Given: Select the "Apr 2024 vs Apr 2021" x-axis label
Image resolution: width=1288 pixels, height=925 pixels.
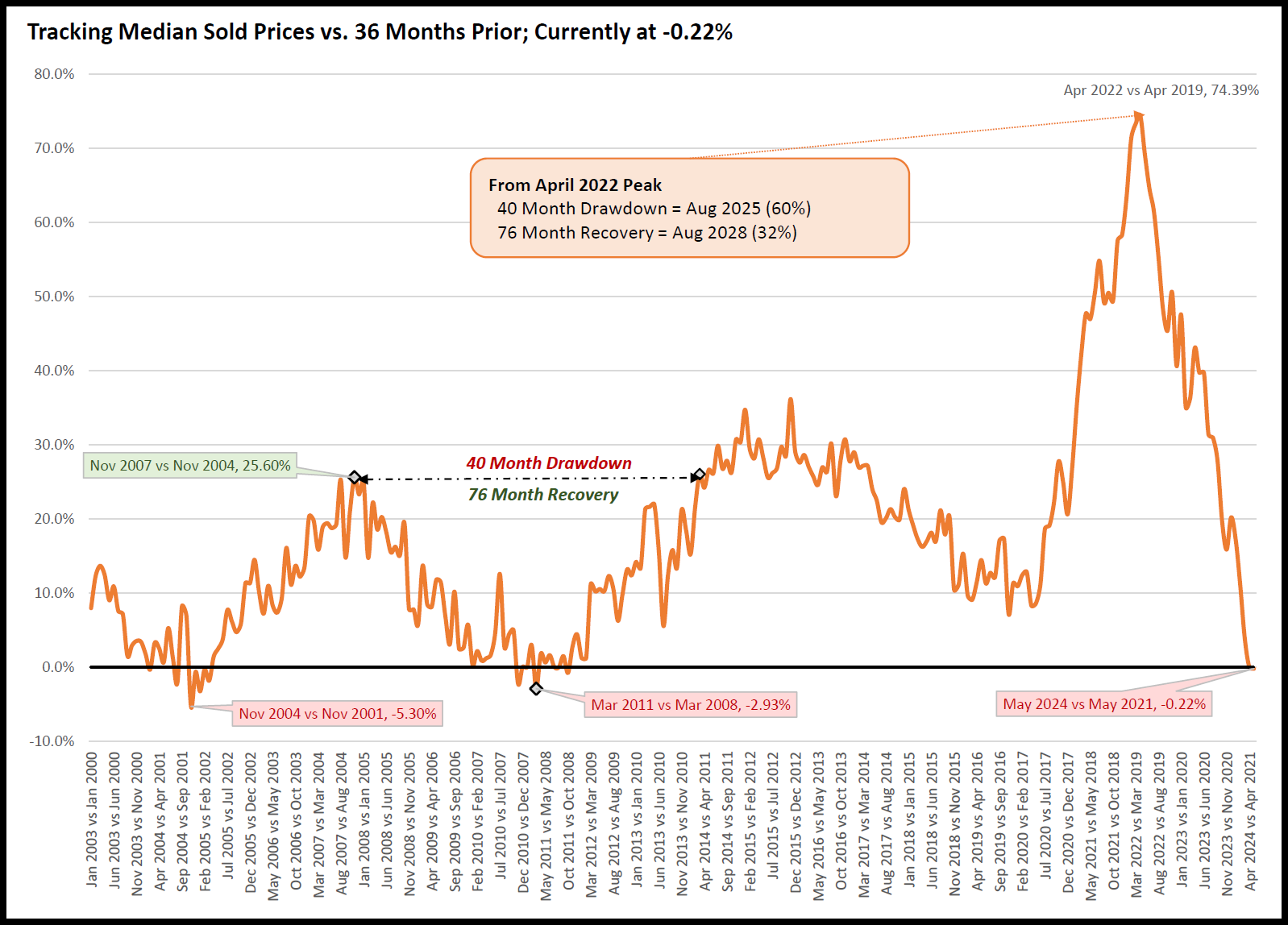Looking at the screenshot, I should [x=1250, y=820].
